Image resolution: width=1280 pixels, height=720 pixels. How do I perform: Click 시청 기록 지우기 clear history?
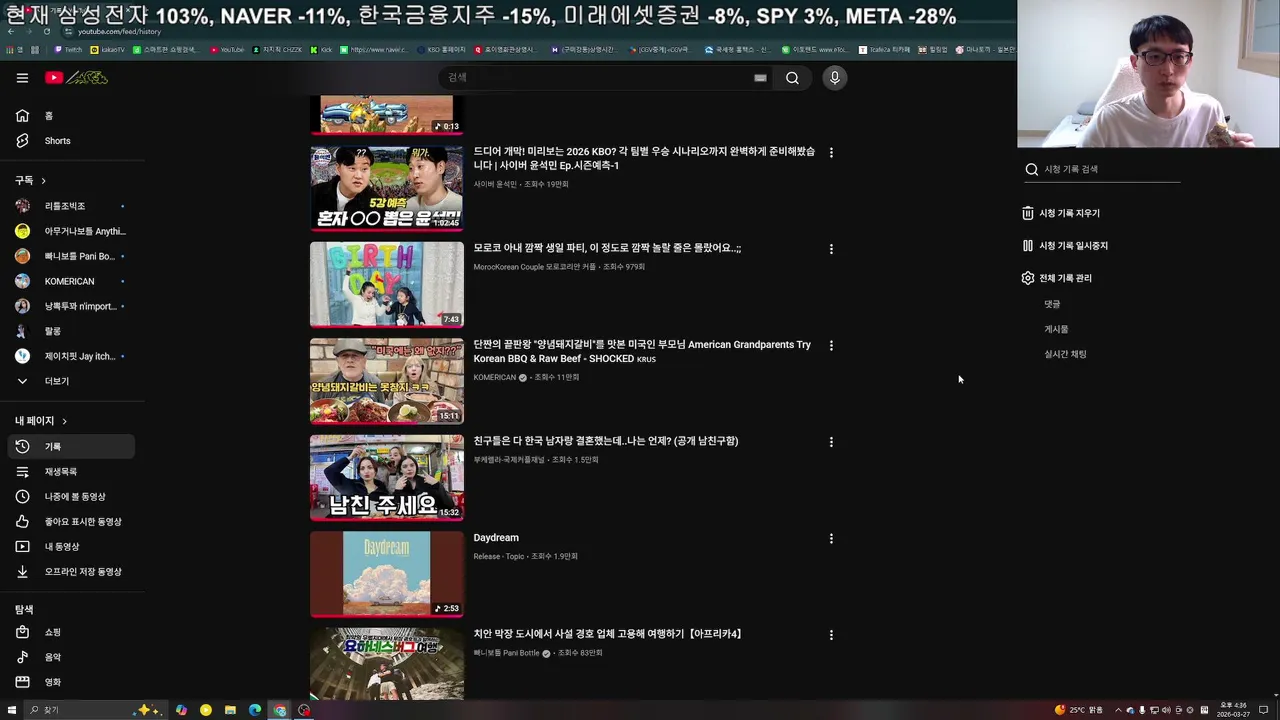[1061, 213]
